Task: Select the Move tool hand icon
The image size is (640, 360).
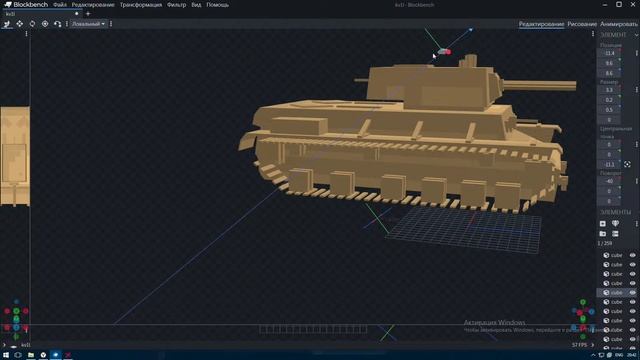Action: (7, 24)
